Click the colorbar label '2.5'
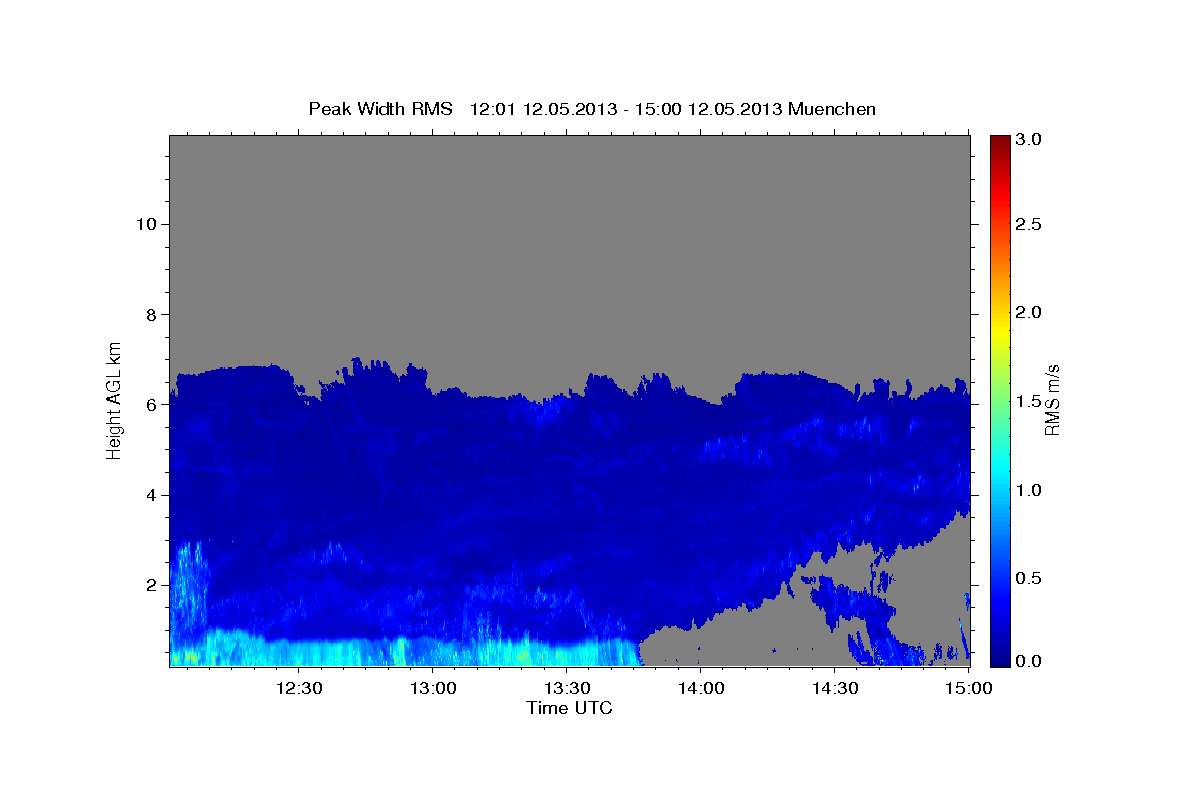Screen dimensions: 1200x800 pyautogui.click(x=1029, y=224)
